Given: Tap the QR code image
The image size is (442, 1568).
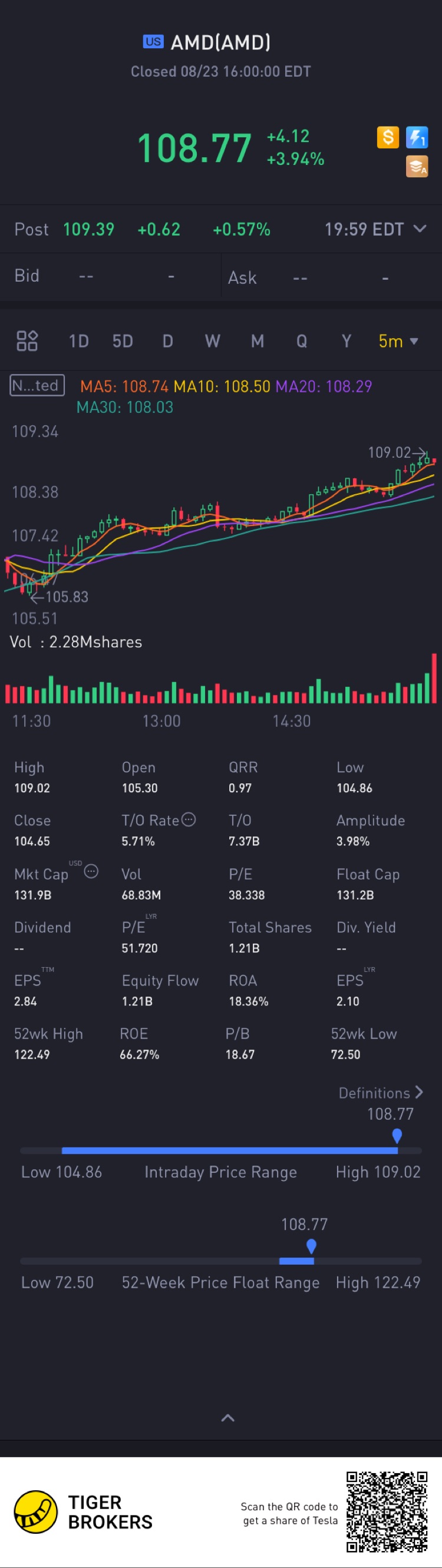Looking at the screenshot, I should 387,1511.
